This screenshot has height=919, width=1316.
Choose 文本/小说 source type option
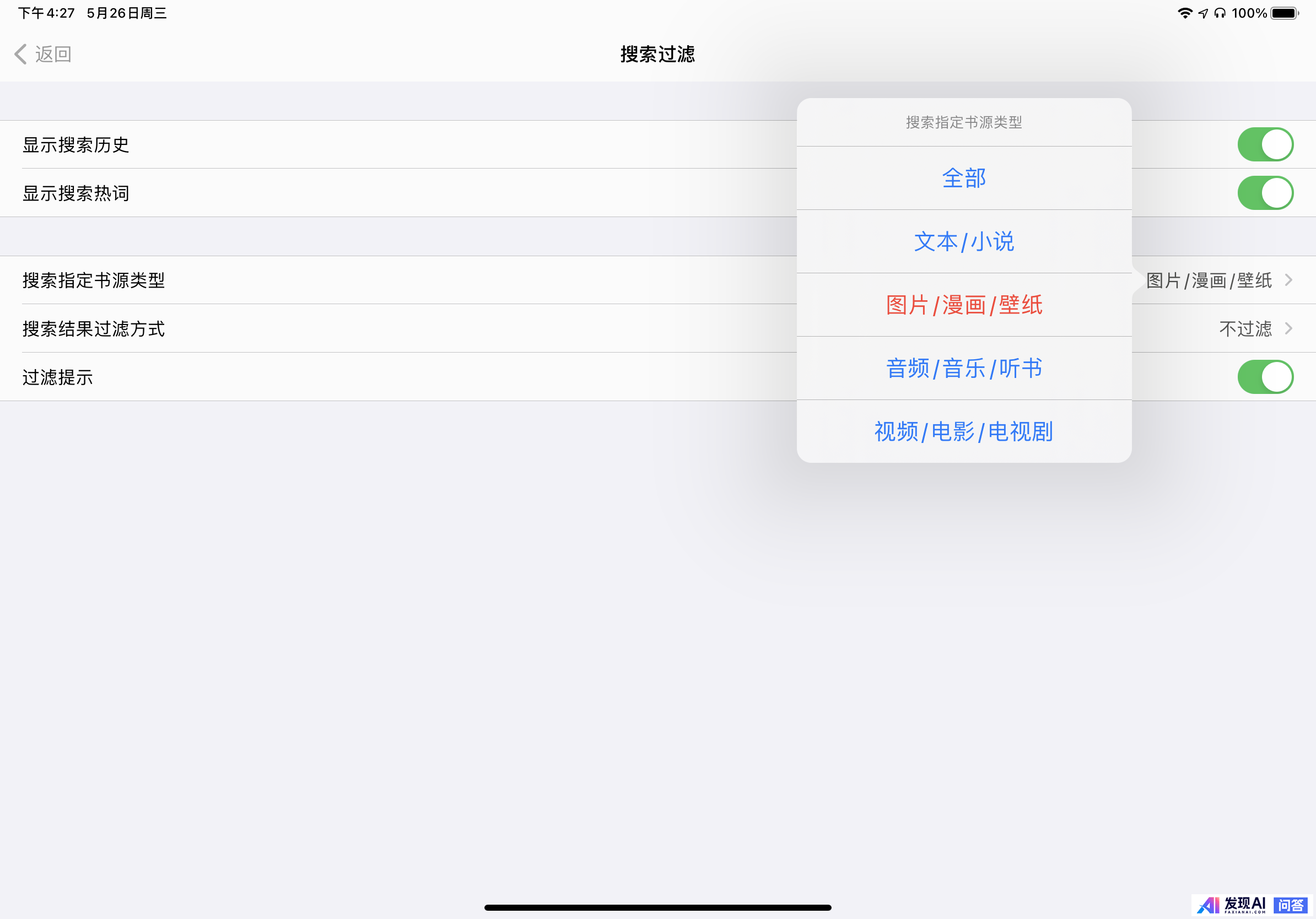click(963, 242)
